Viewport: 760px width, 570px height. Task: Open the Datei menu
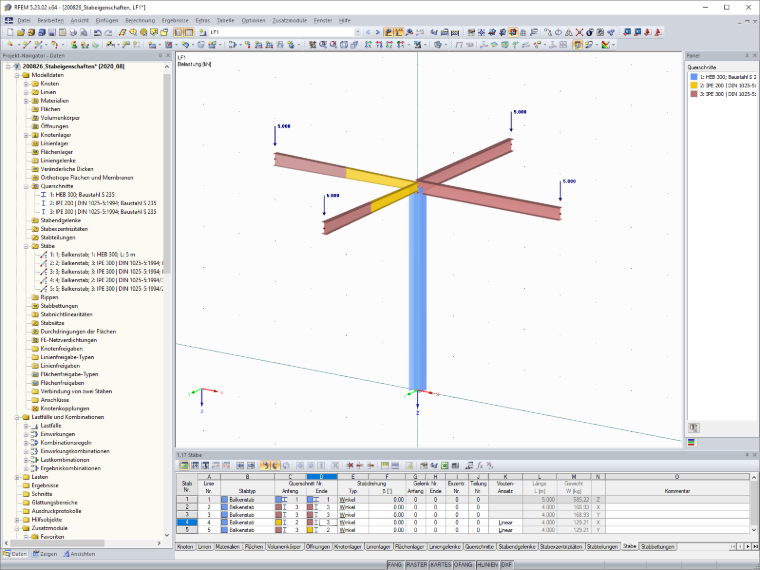24,20
